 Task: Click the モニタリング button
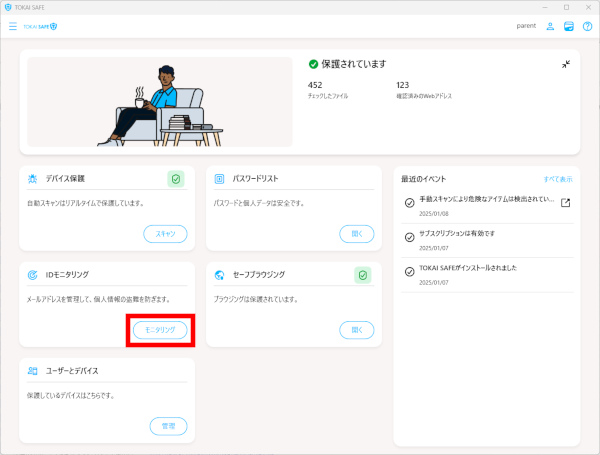[160, 330]
